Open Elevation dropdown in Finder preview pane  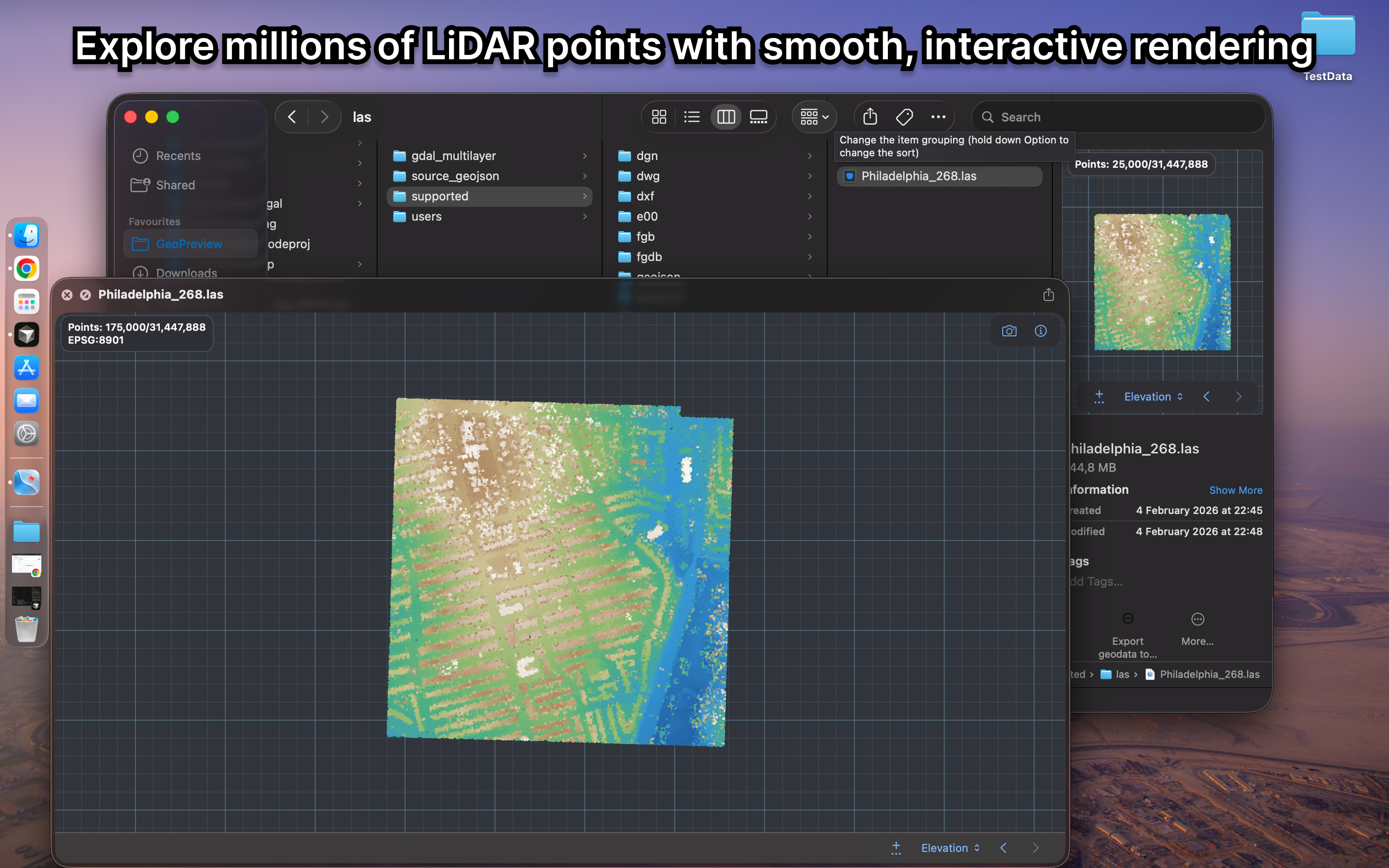tap(1153, 397)
